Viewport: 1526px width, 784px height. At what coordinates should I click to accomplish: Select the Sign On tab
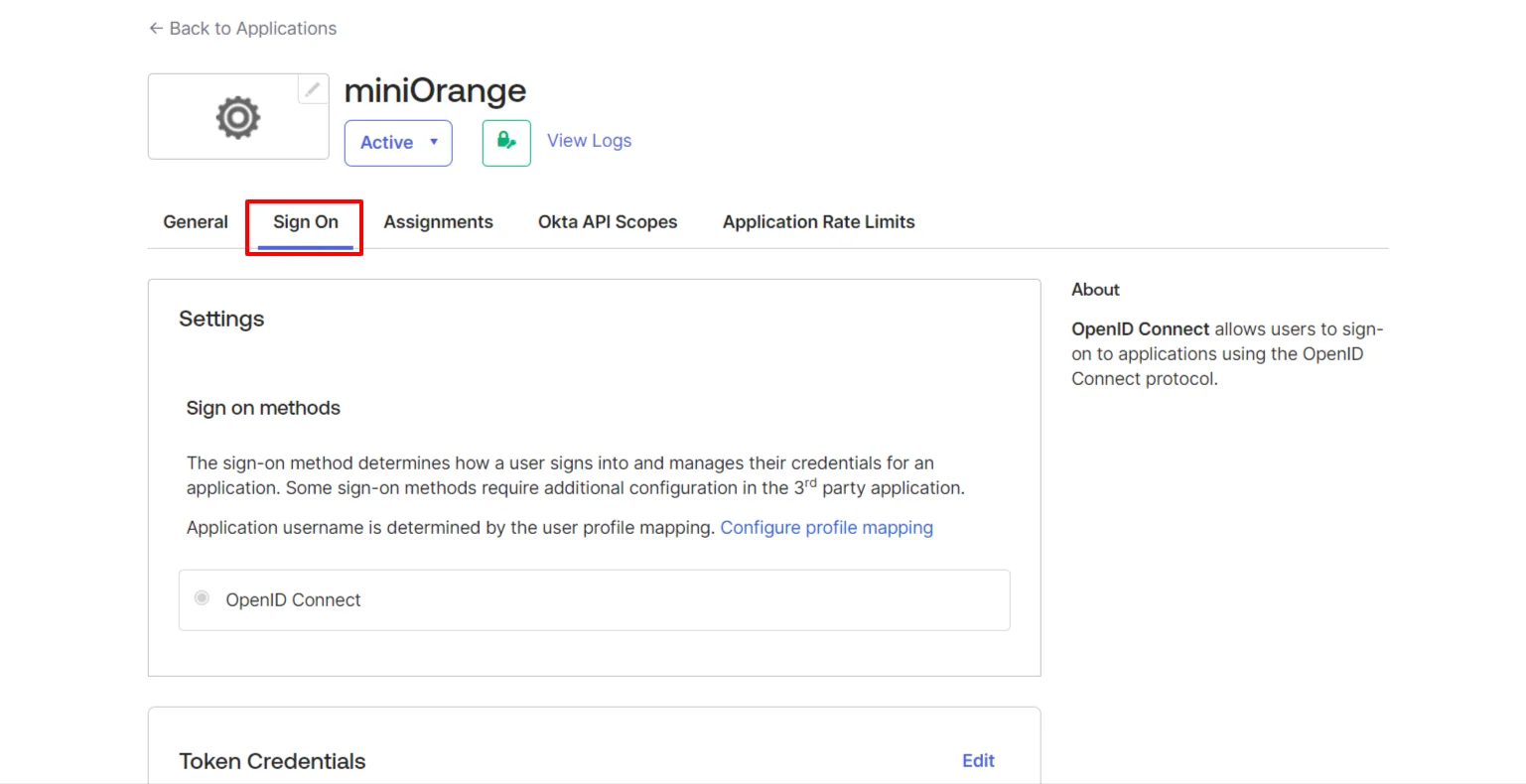[x=305, y=221]
